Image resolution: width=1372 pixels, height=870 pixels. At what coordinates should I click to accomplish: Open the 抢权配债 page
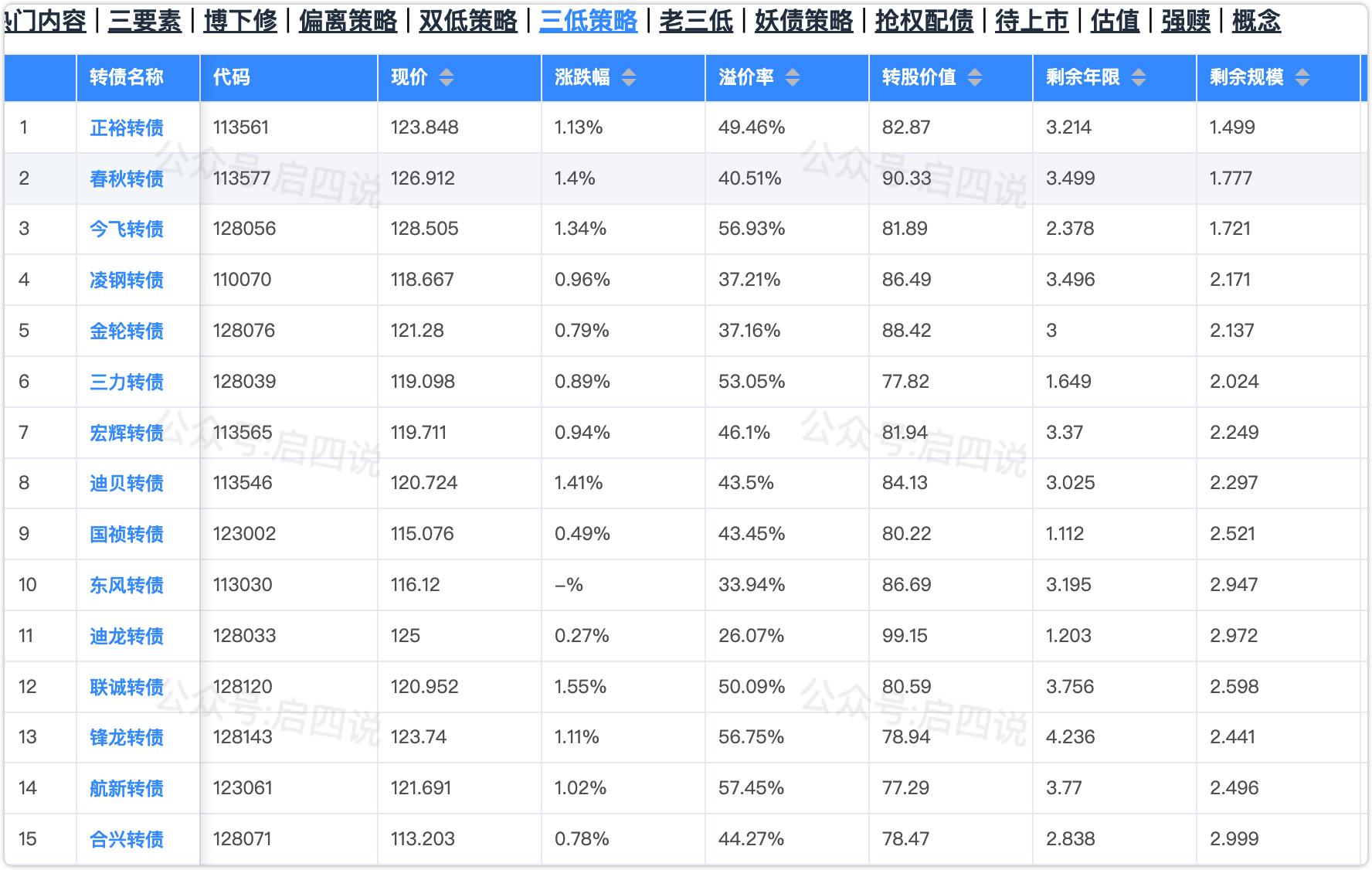[x=924, y=21]
